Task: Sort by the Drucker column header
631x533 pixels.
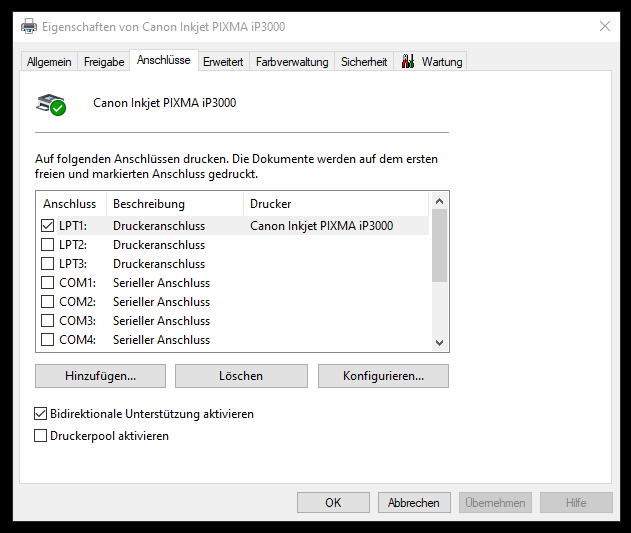Action: click(x=336, y=204)
